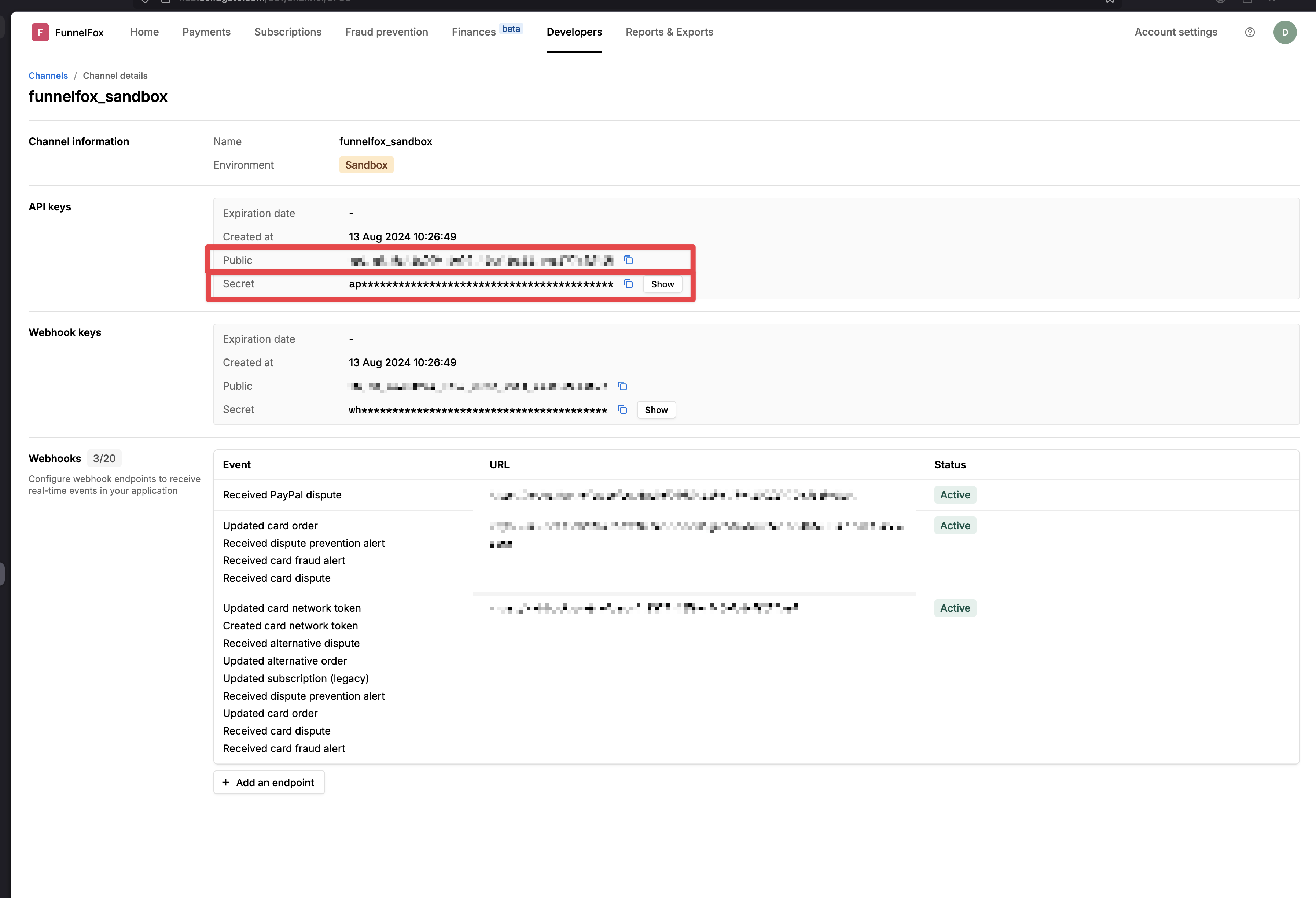
Task: Open Finances beta section
Action: point(474,32)
